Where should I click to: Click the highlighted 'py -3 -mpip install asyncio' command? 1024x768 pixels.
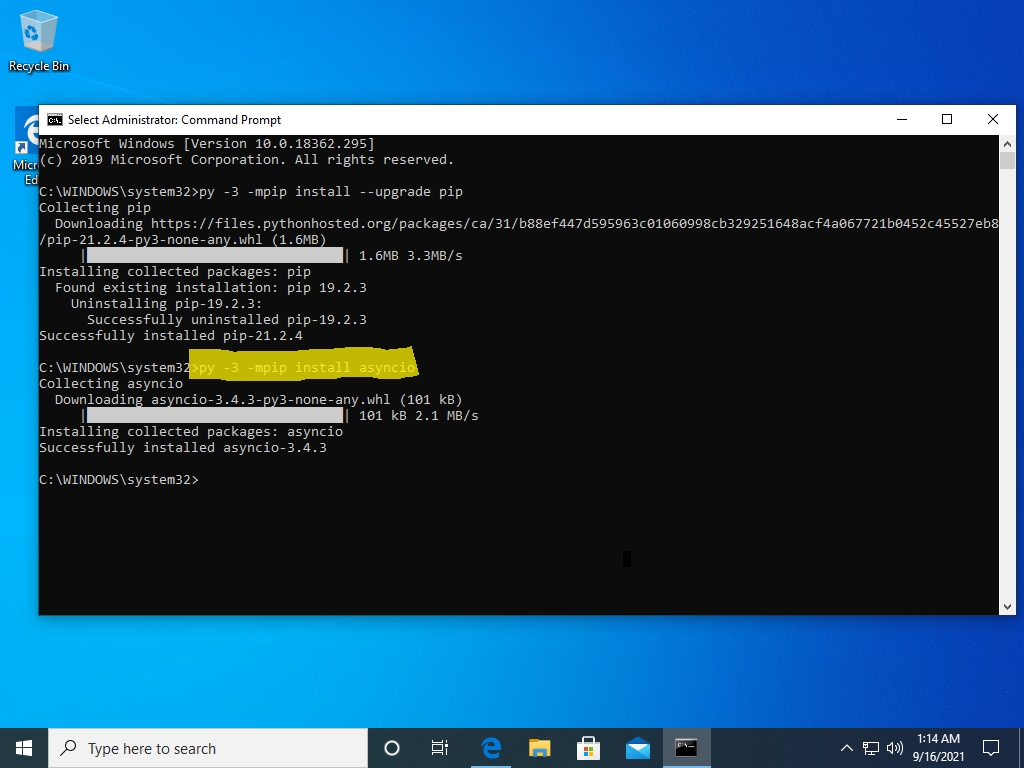point(307,368)
